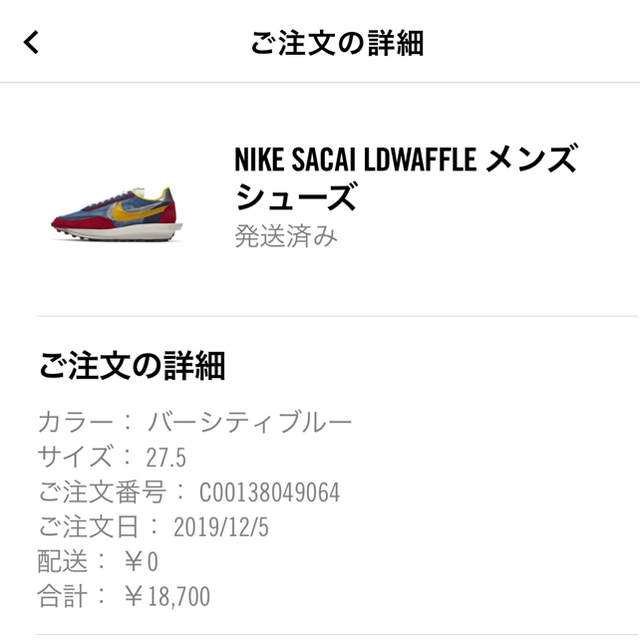Tap the サイズ label
The width and height of the screenshot is (640, 640).
point(74,457)
